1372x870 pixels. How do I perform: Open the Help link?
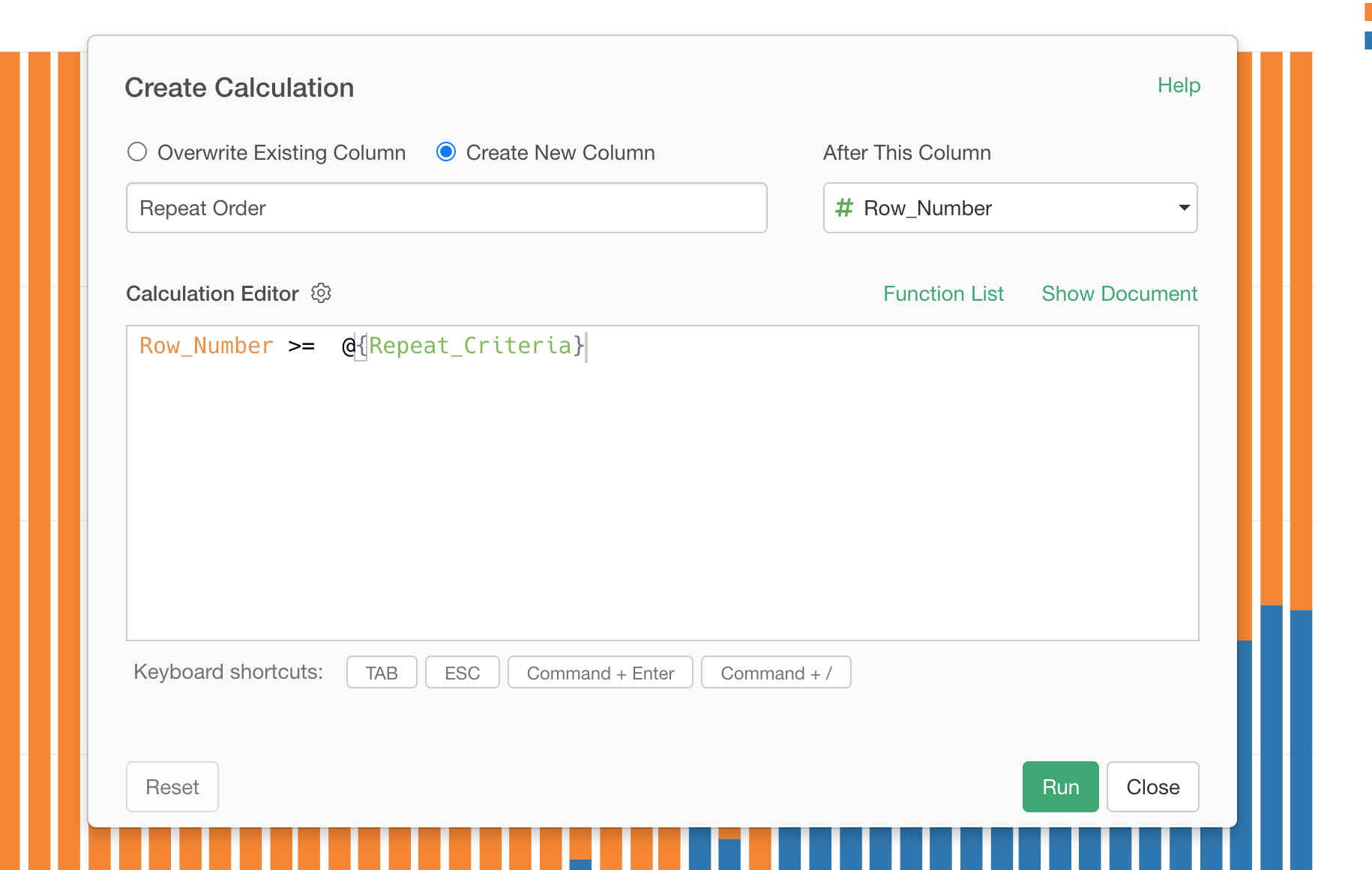[x=1179, y=85]
